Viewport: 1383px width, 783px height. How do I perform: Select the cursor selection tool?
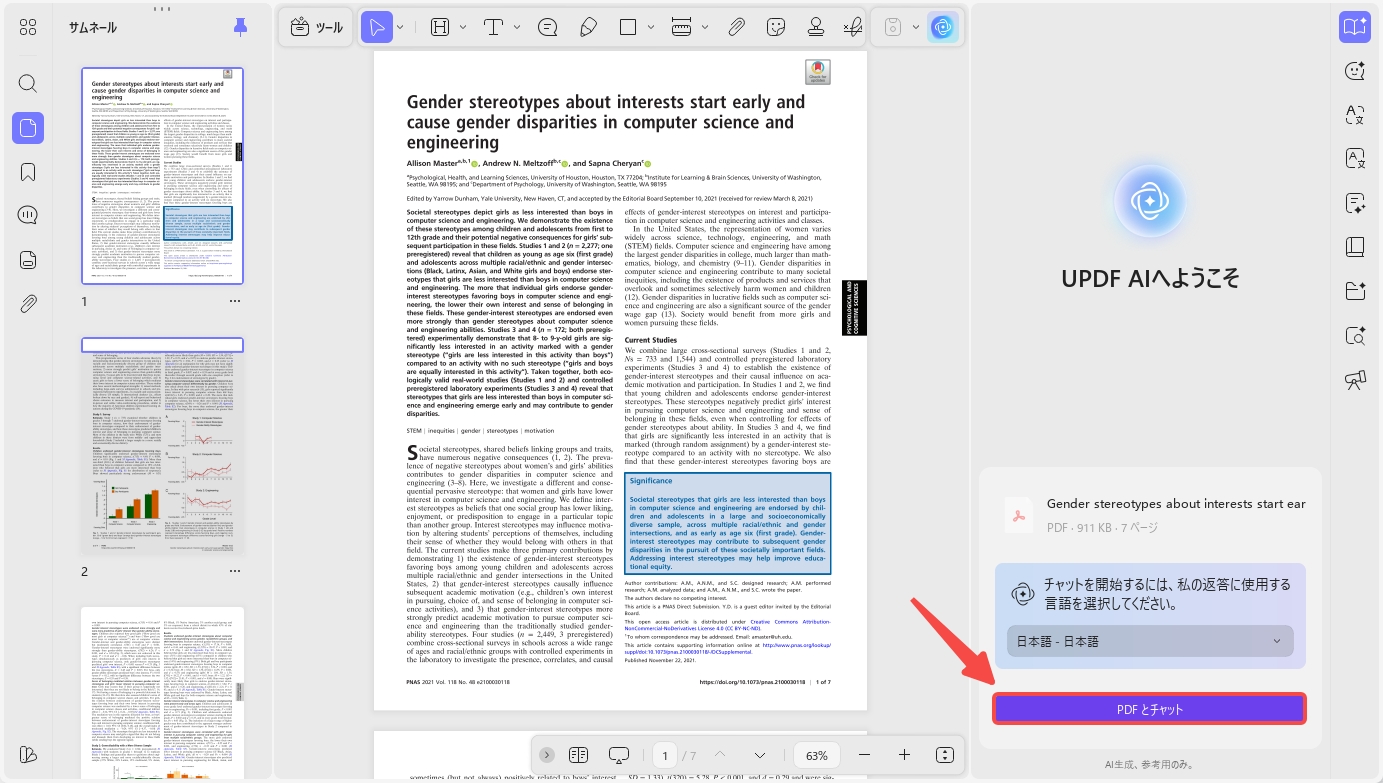(377, 27)
